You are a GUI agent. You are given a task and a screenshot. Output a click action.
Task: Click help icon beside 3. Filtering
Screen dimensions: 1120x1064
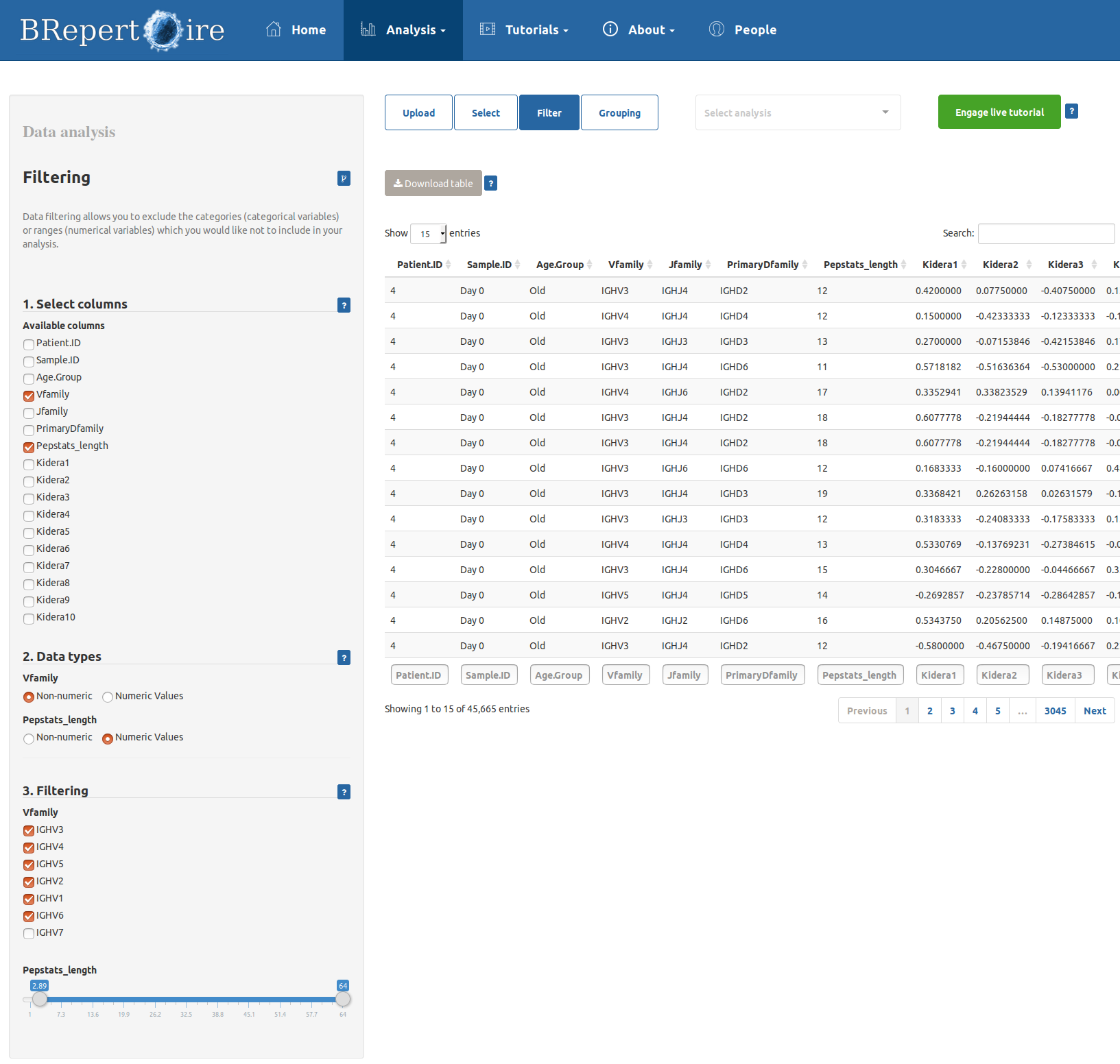(344, 792)
